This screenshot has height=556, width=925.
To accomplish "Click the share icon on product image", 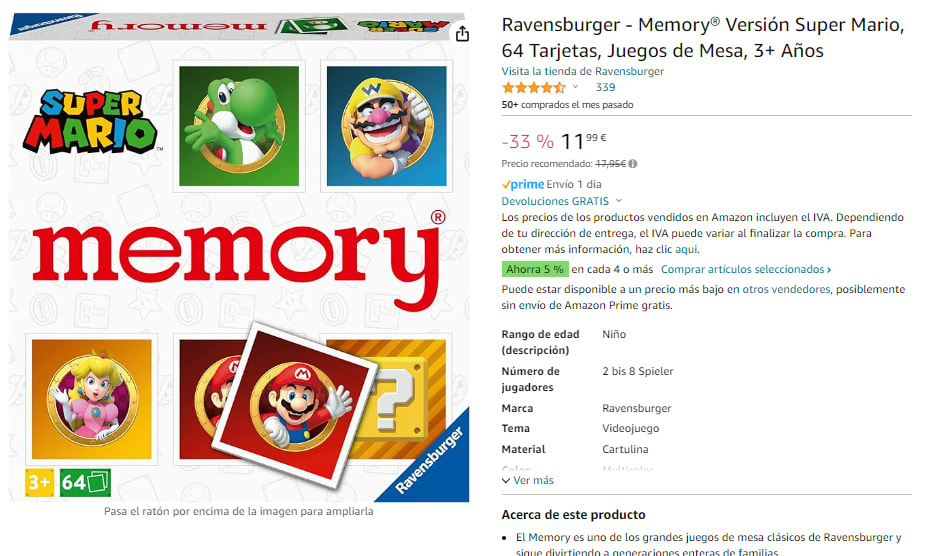I will (462, 34).
